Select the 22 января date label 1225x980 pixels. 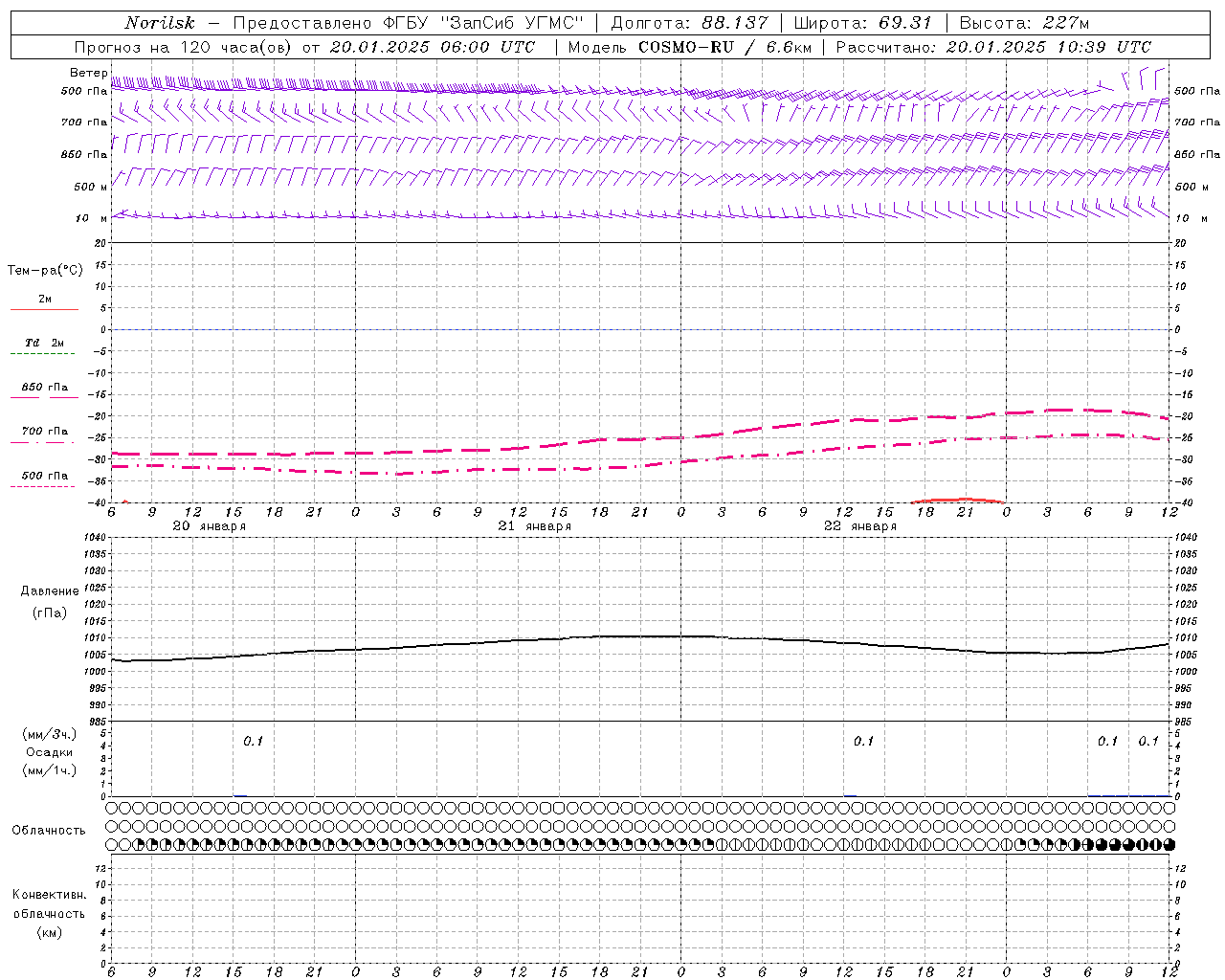(860, 526)
